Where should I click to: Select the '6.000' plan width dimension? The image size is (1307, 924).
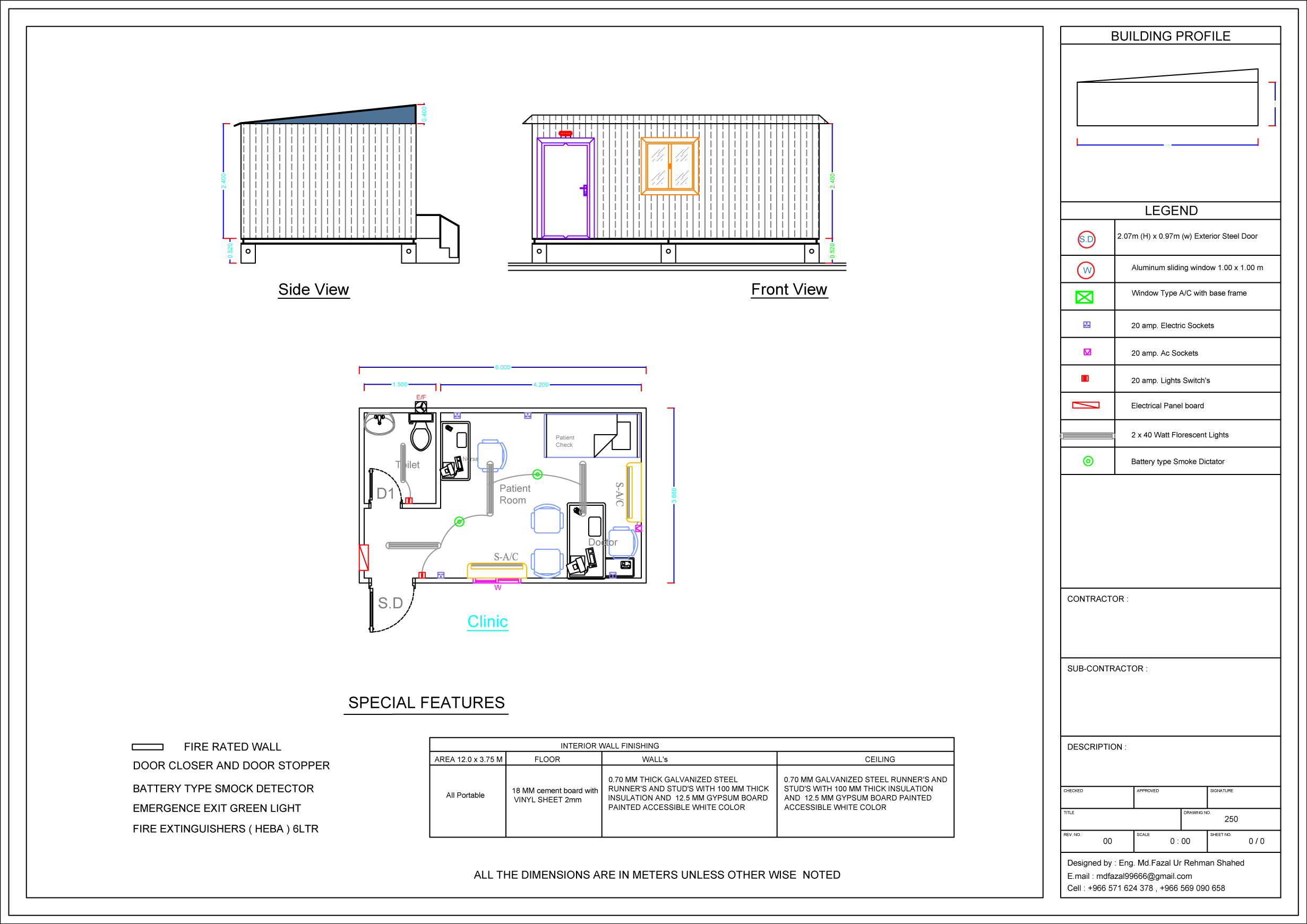pyautogui.click(x=502, y=368)
